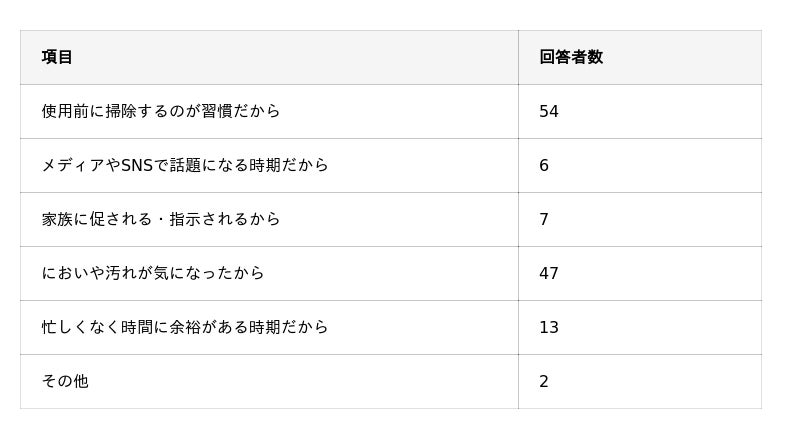Click the 項目 column header
The image size is (800, 439).
[57, 57]
